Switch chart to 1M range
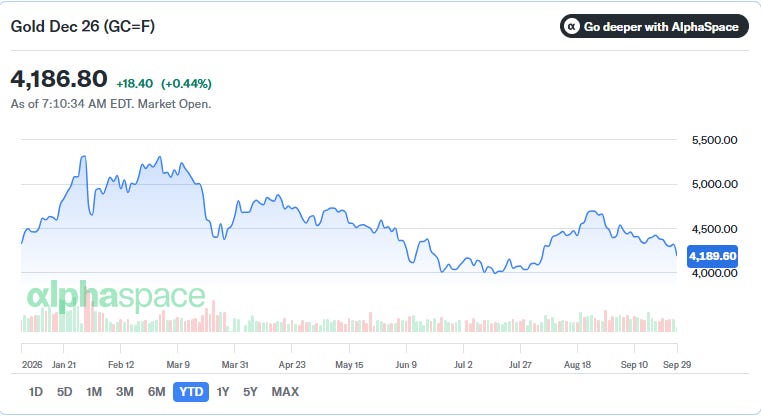Image resolution: width=761 pixels, height=420 pixels. [94, 392]
